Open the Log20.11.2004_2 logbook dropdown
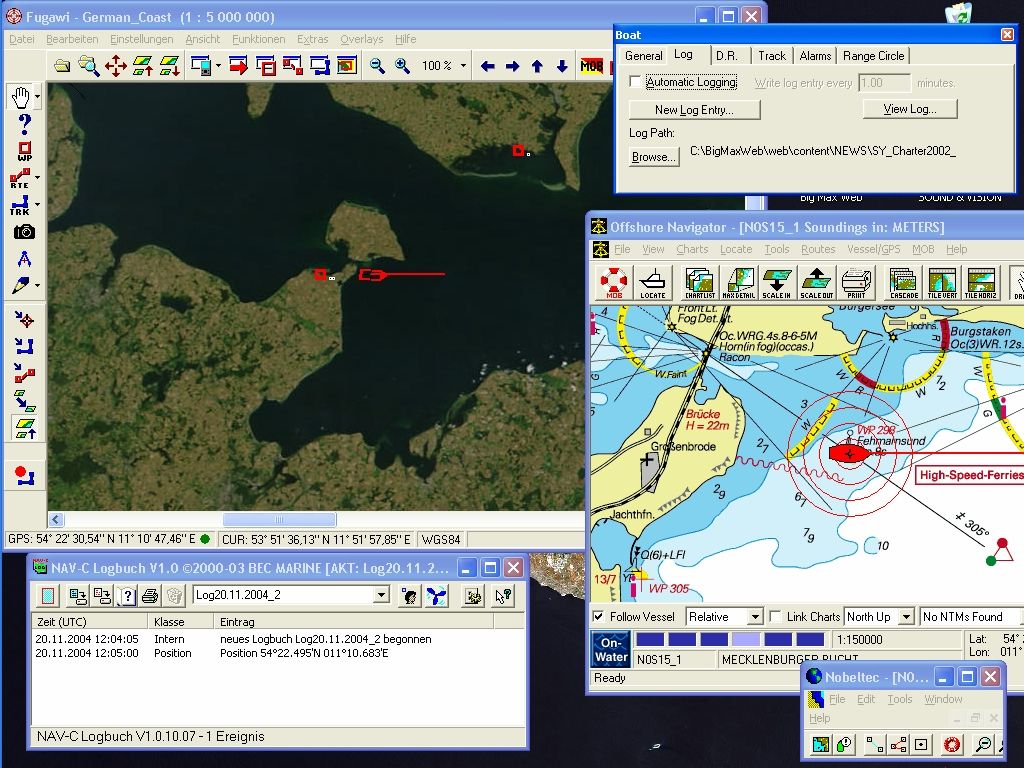The width and height of the screenshot is (1024, 768). click(380, 596)
